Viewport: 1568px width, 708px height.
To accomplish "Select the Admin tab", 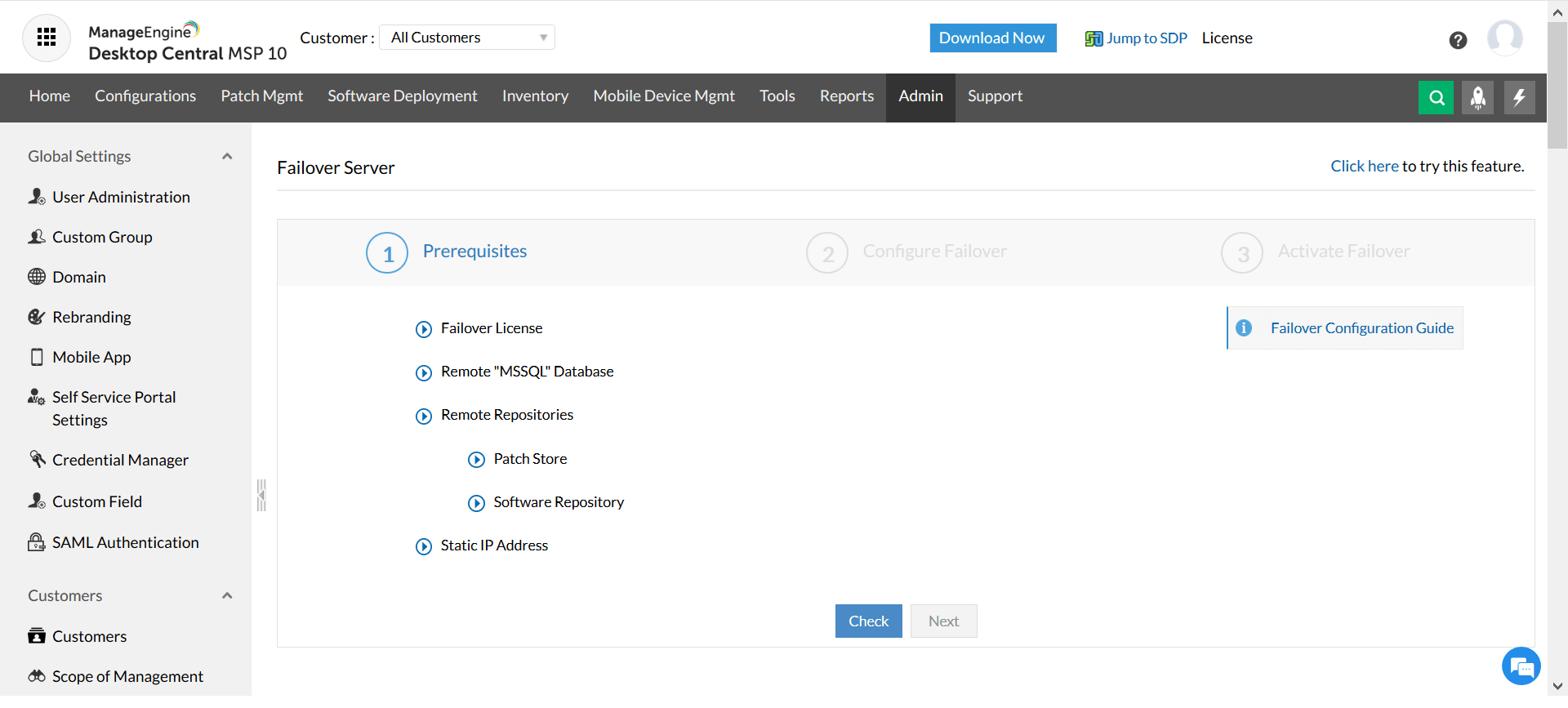I will coord(921,96).
